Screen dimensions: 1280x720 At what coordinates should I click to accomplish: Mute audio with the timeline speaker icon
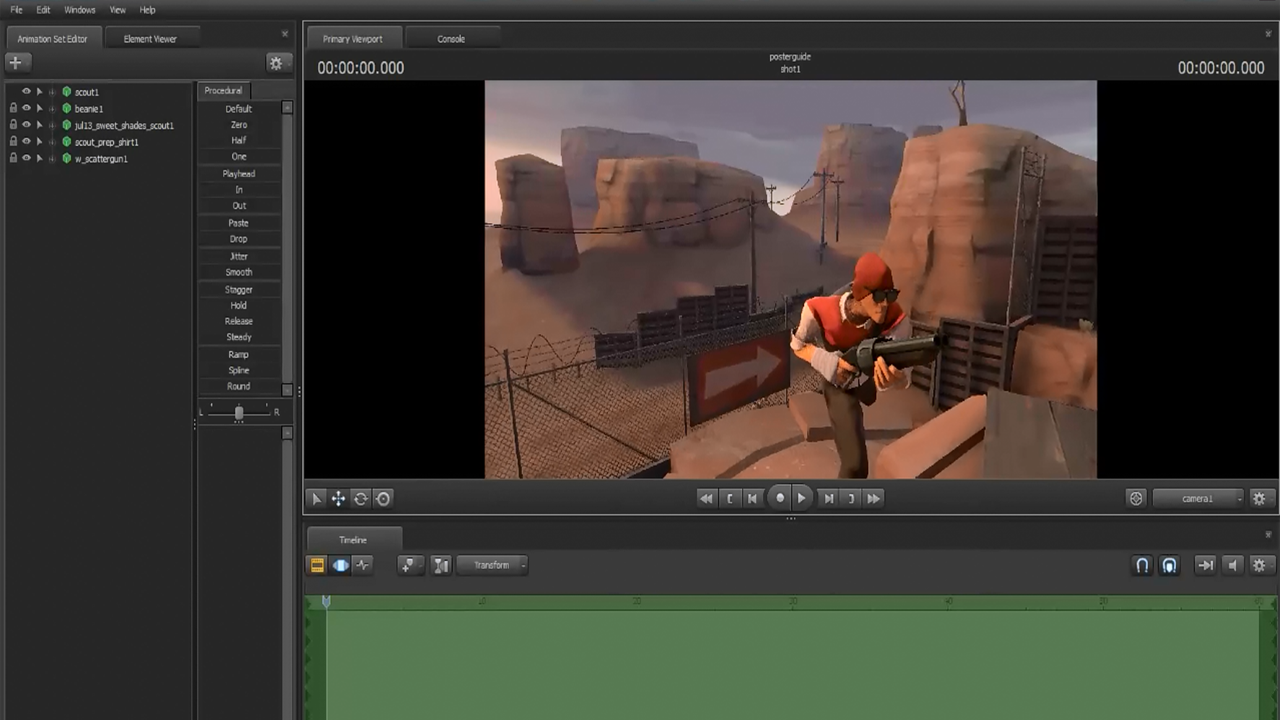tap(1232, 565)
